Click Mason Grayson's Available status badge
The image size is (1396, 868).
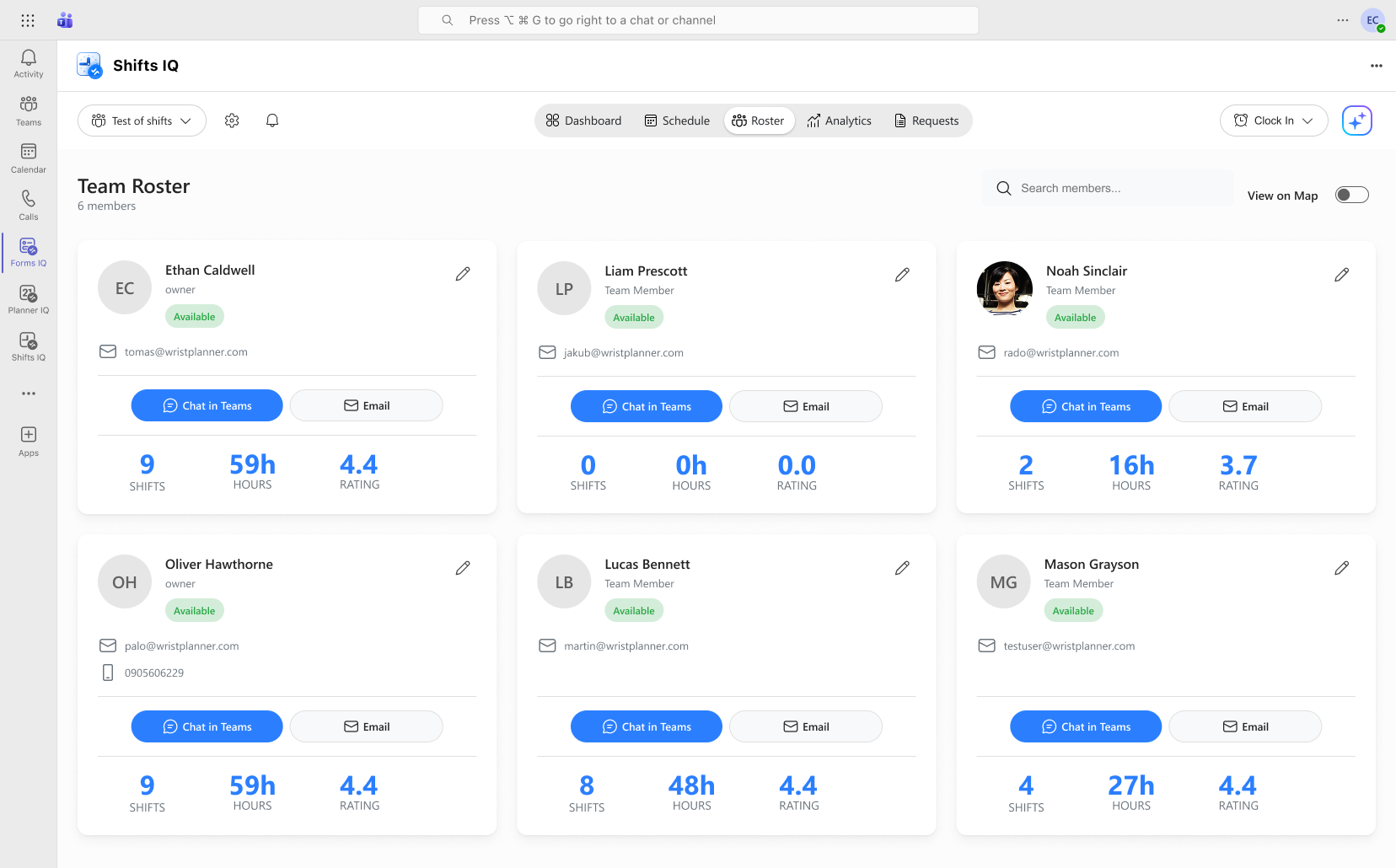click(1073, 611)
